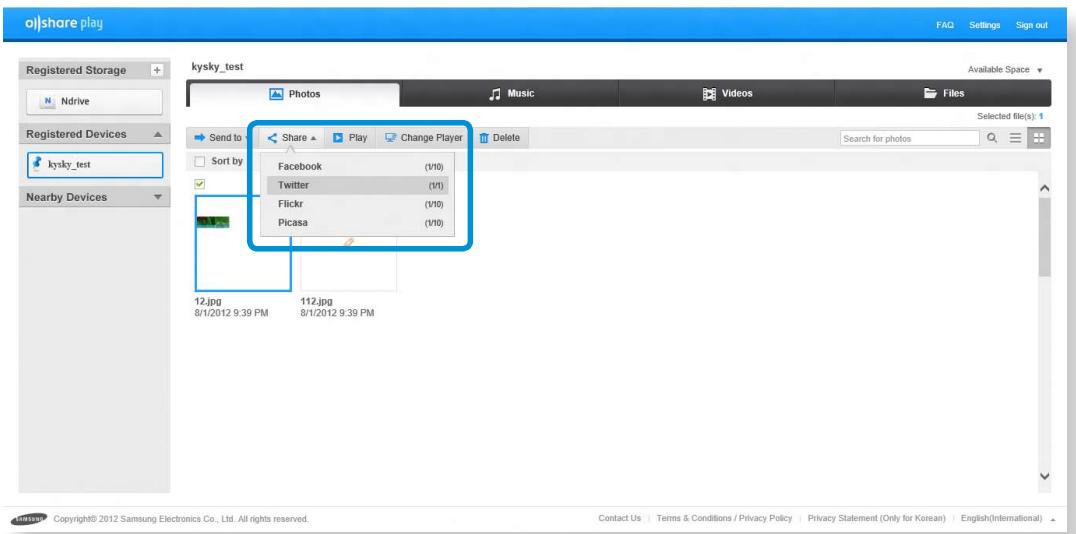This screenshot has width=1076, height=534.
Task: Switch to grid thumbnail view icon
Action: [x=1038, y=138]
